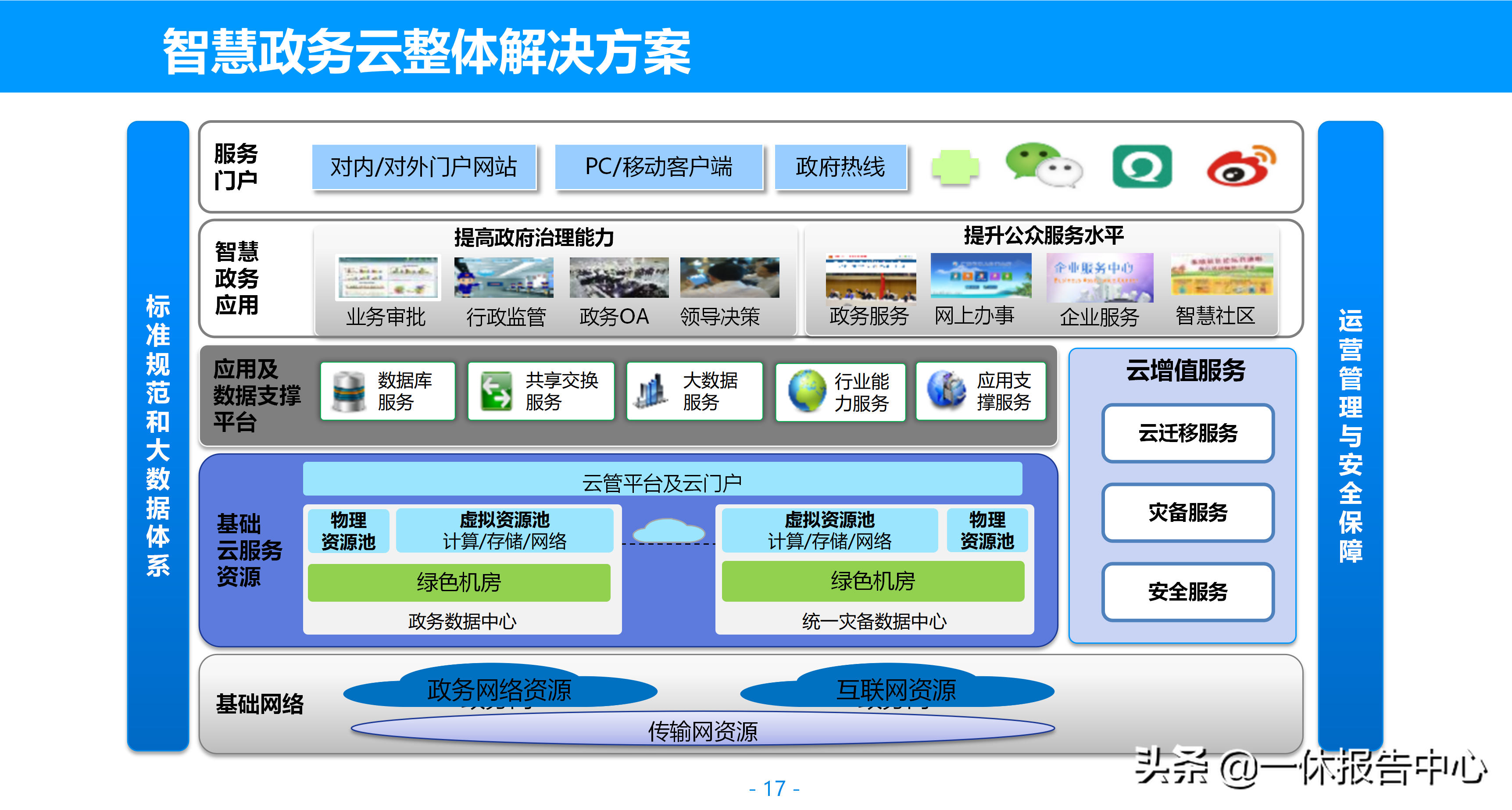Select the PC/移动客户端 box

(658, 167)
